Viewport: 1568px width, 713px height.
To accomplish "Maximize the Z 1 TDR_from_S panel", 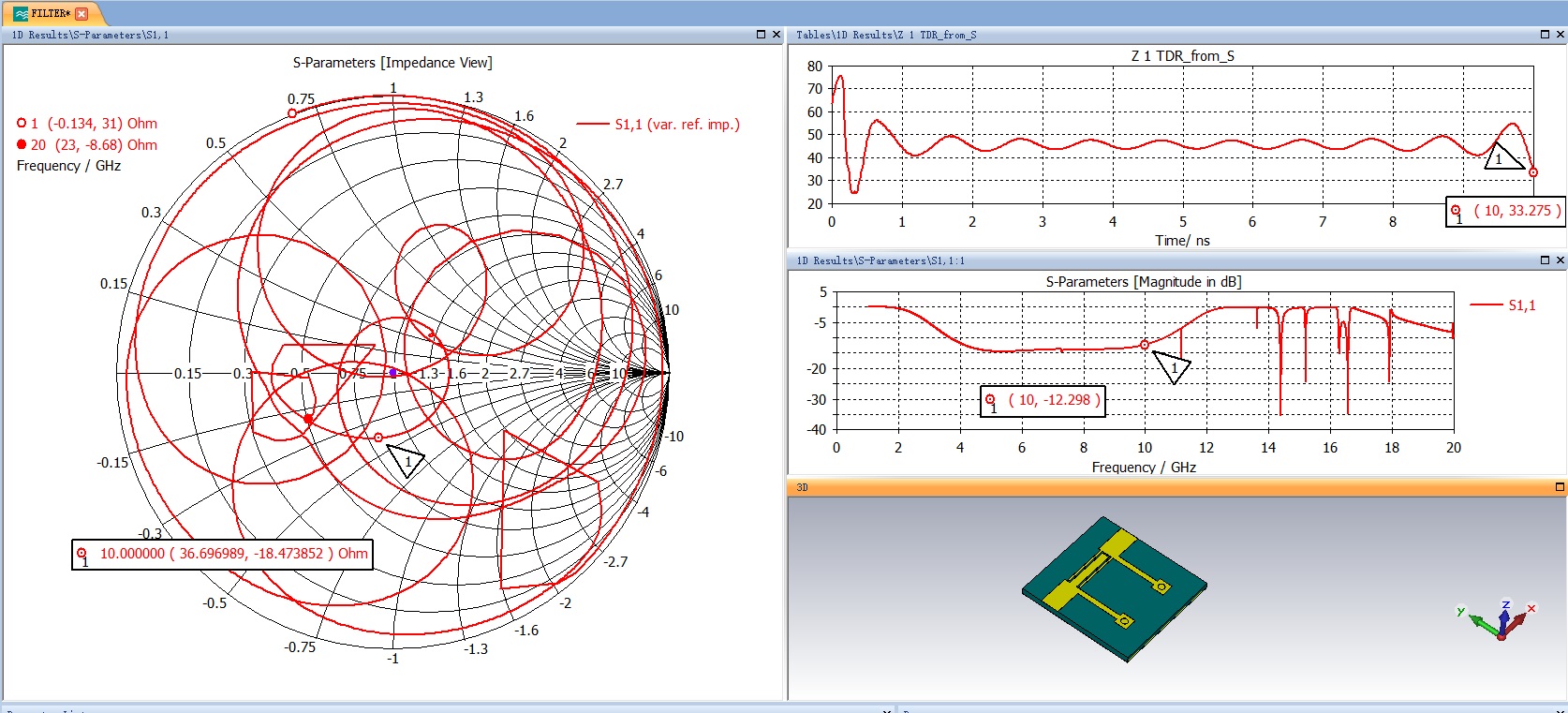I will [1545, 35].
